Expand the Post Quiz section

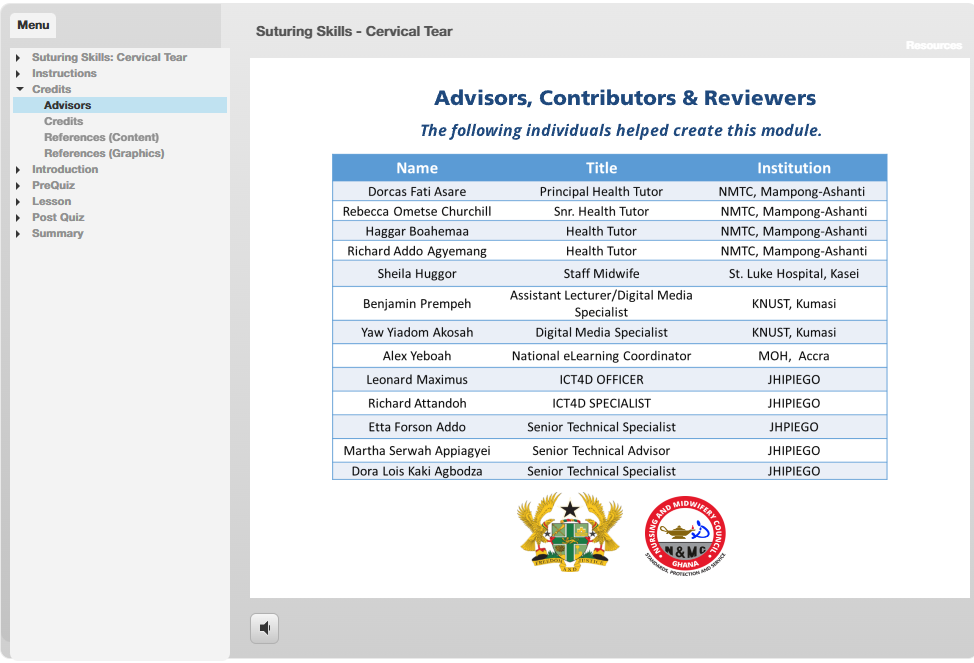(x=18, y=218)
